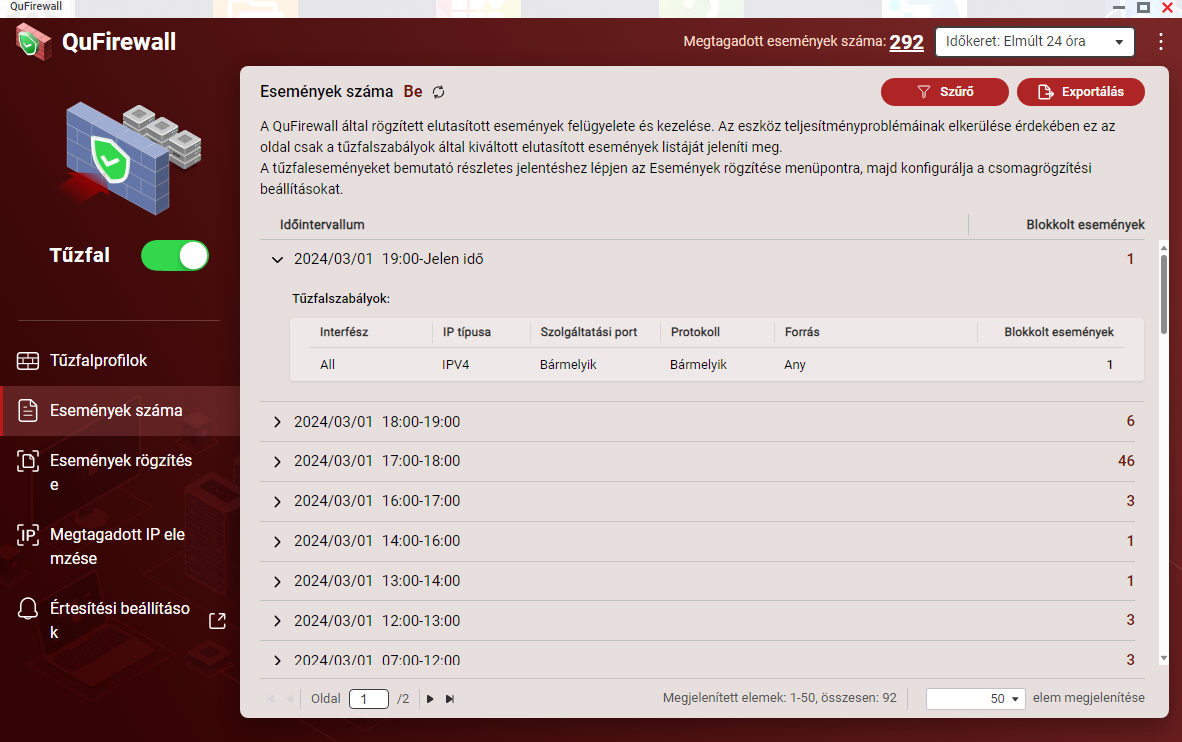Screen dimensions: 1182x742
Task: Open Tűzfalprofilok menu item
Action: click(121, 360)
